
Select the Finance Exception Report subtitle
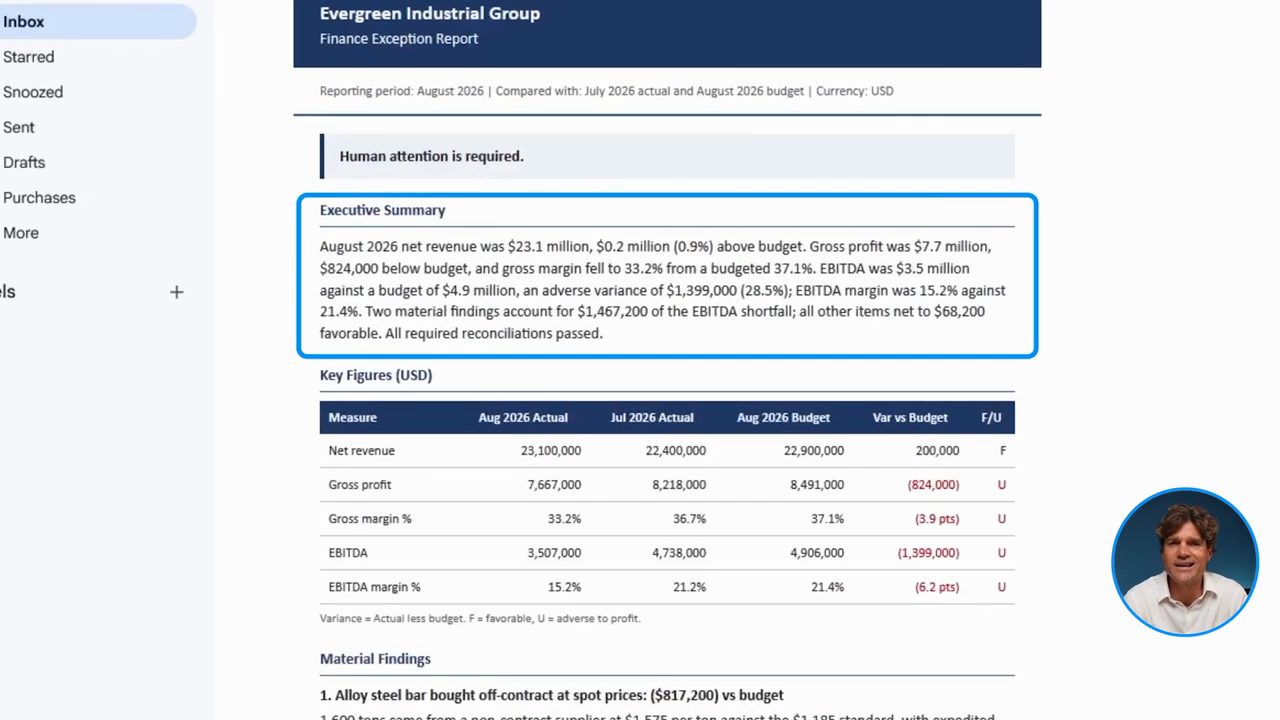tap(399, 39)
